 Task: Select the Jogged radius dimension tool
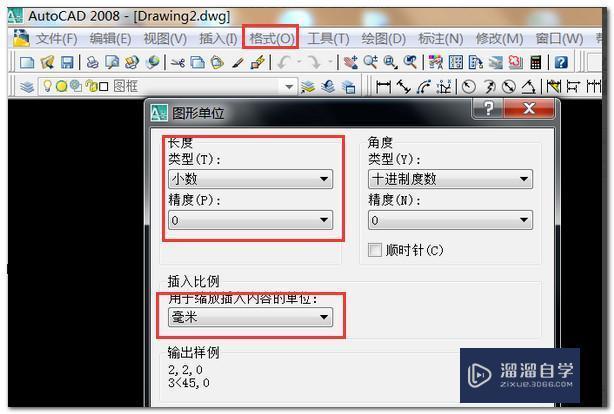point(489,87)
